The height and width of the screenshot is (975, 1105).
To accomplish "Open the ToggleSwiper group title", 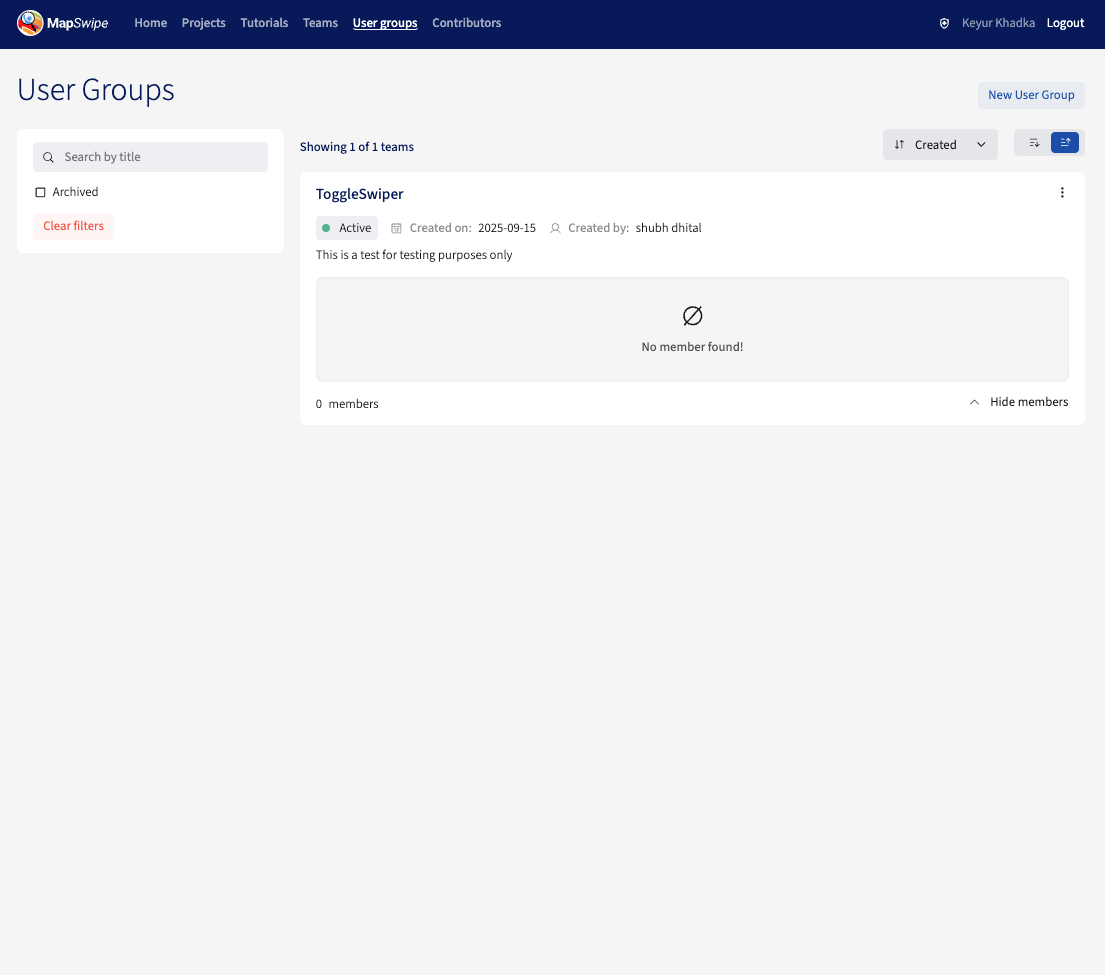I will 359,194.
